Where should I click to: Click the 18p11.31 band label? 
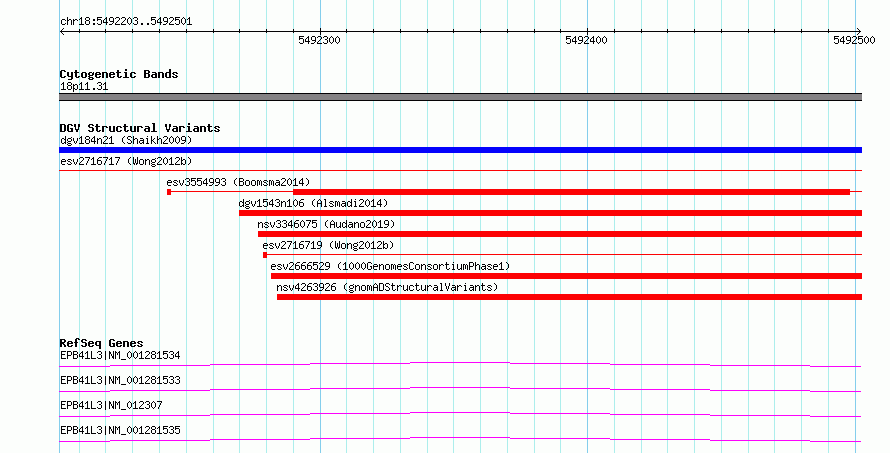[x=84, y=87]
